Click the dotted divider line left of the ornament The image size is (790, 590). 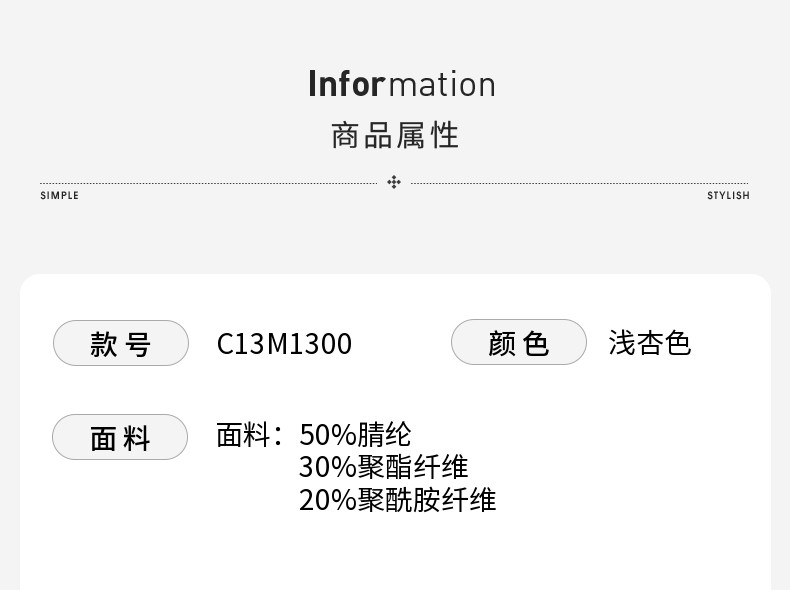pos(208,183)
